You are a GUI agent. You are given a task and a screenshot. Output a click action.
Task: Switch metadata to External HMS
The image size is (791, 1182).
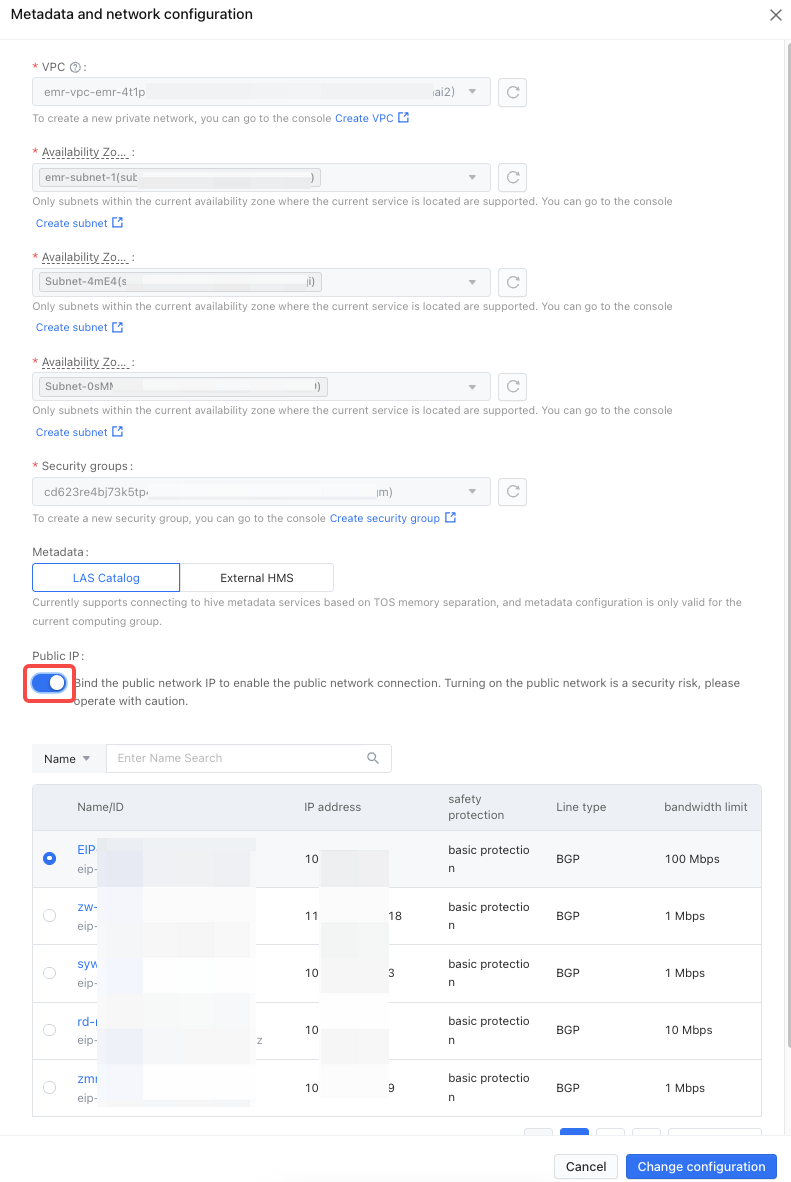coord(256,577)
